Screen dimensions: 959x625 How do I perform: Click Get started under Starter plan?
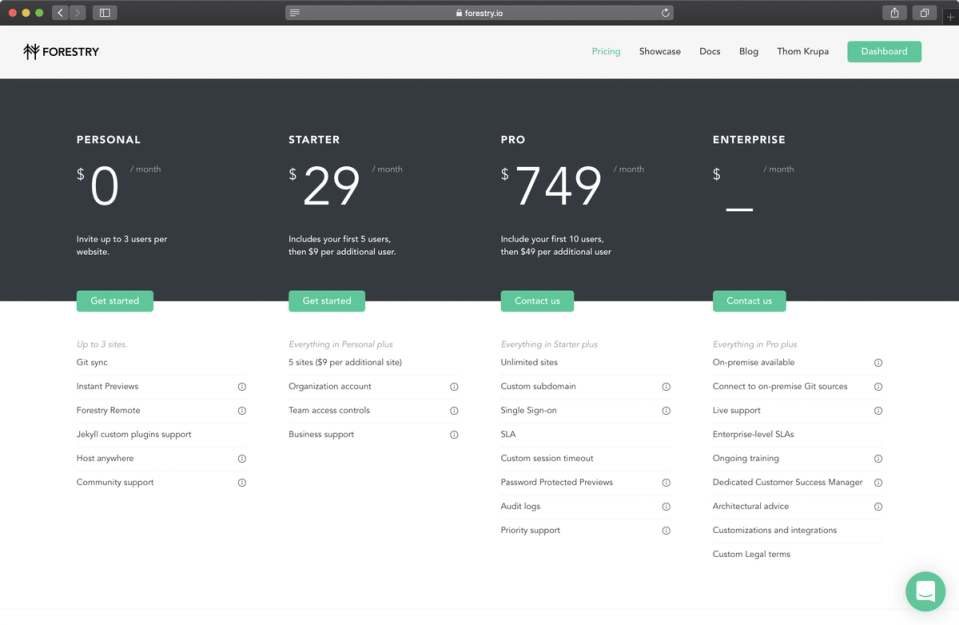(x=327, y=301)
